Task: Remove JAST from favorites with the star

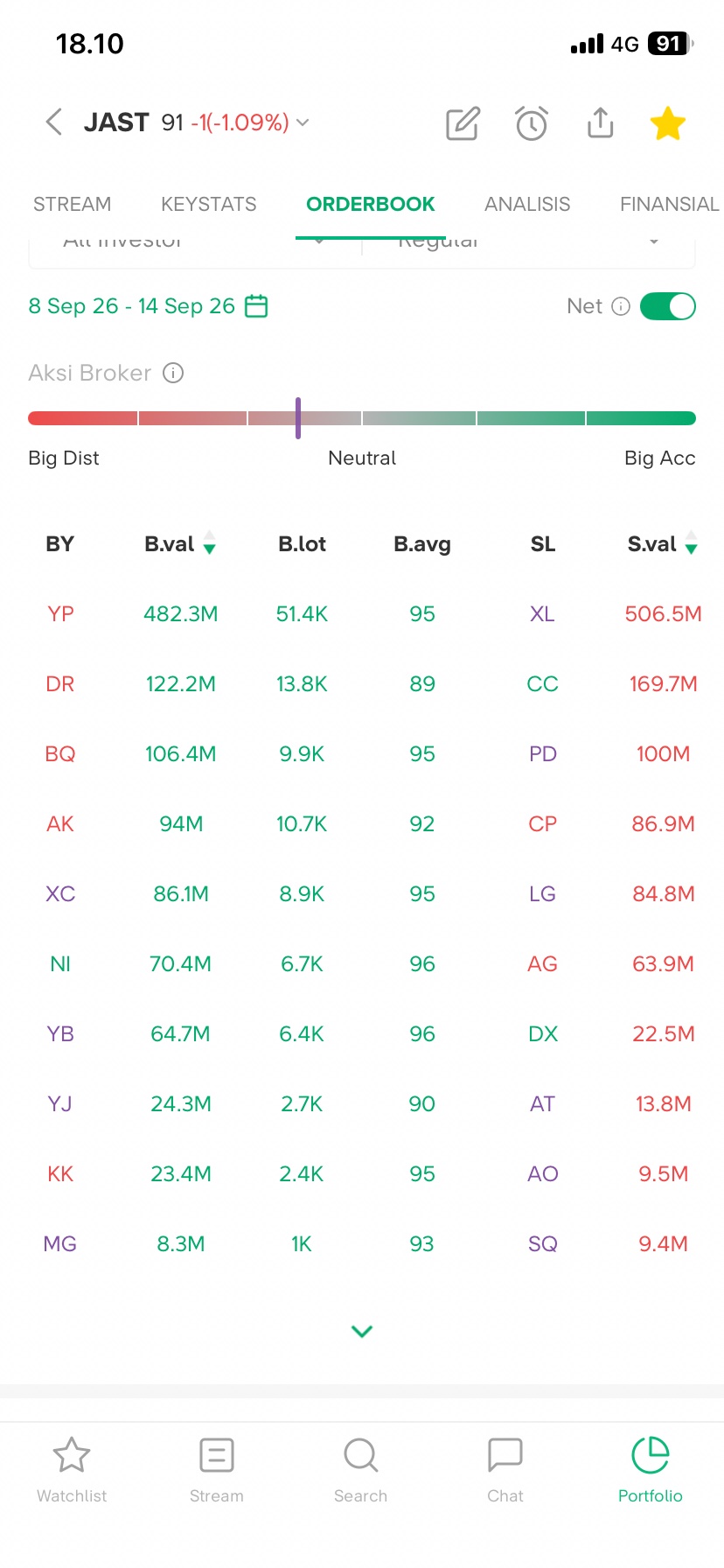Action: coord(668,123)
